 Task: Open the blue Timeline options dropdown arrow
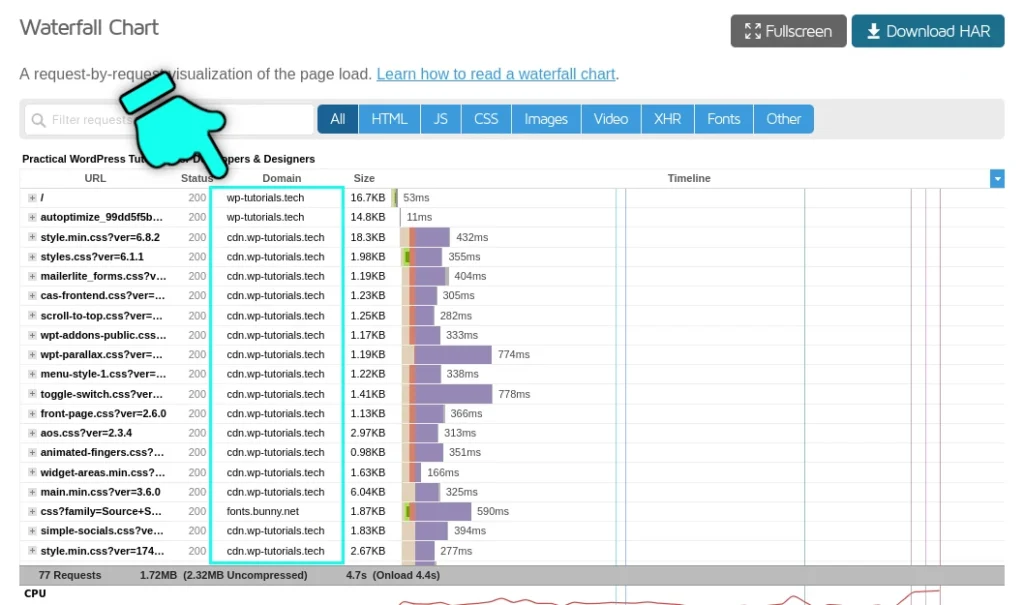point(997,178)
